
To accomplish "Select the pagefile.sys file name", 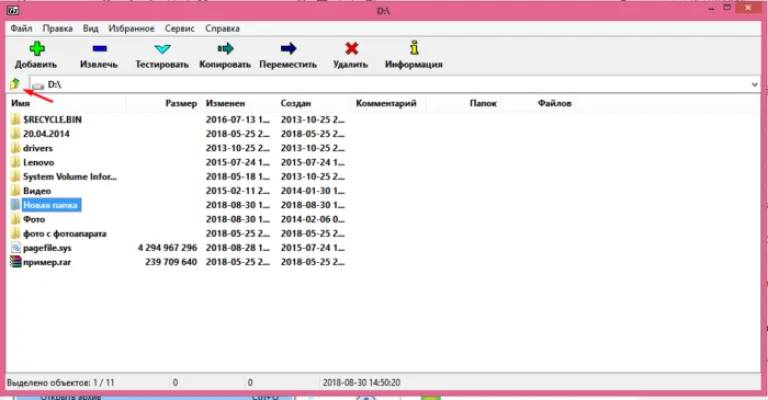I will pyautogui.click(x=47, y=248).
